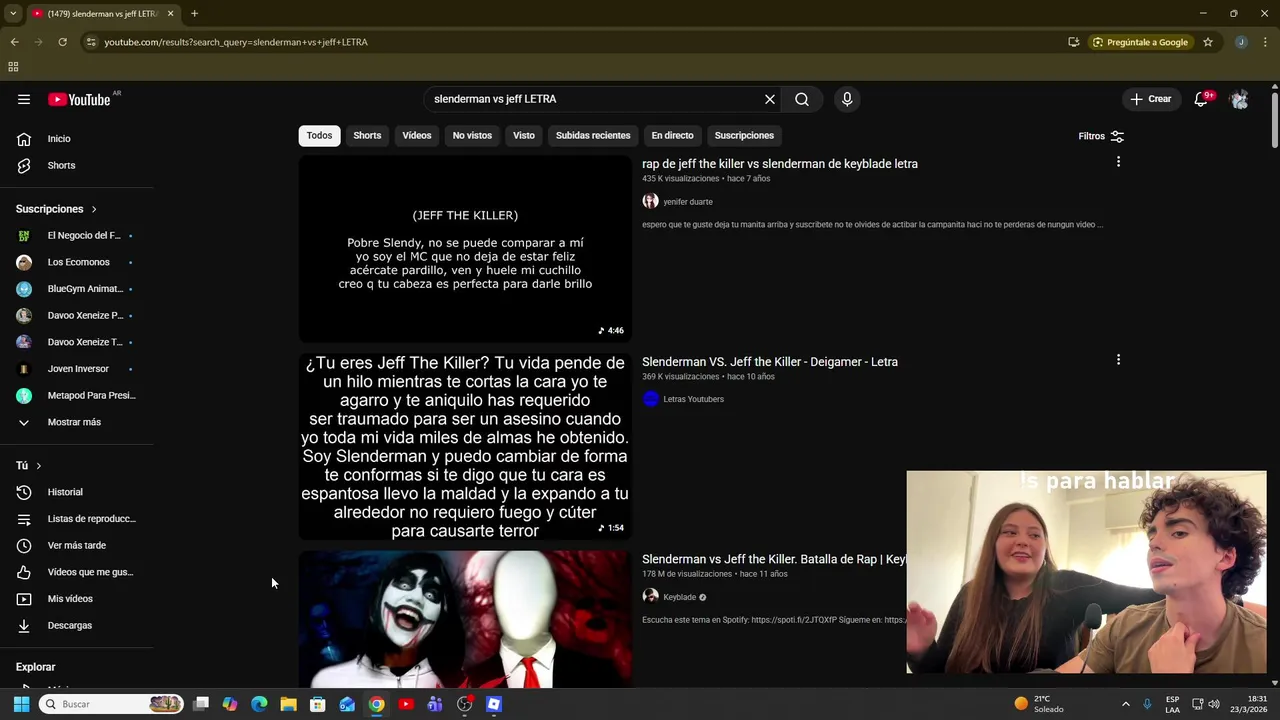Click Pregúntale a Google button
The image size is (1280, 720).
pyautogui.click(x=1141, y=42)
